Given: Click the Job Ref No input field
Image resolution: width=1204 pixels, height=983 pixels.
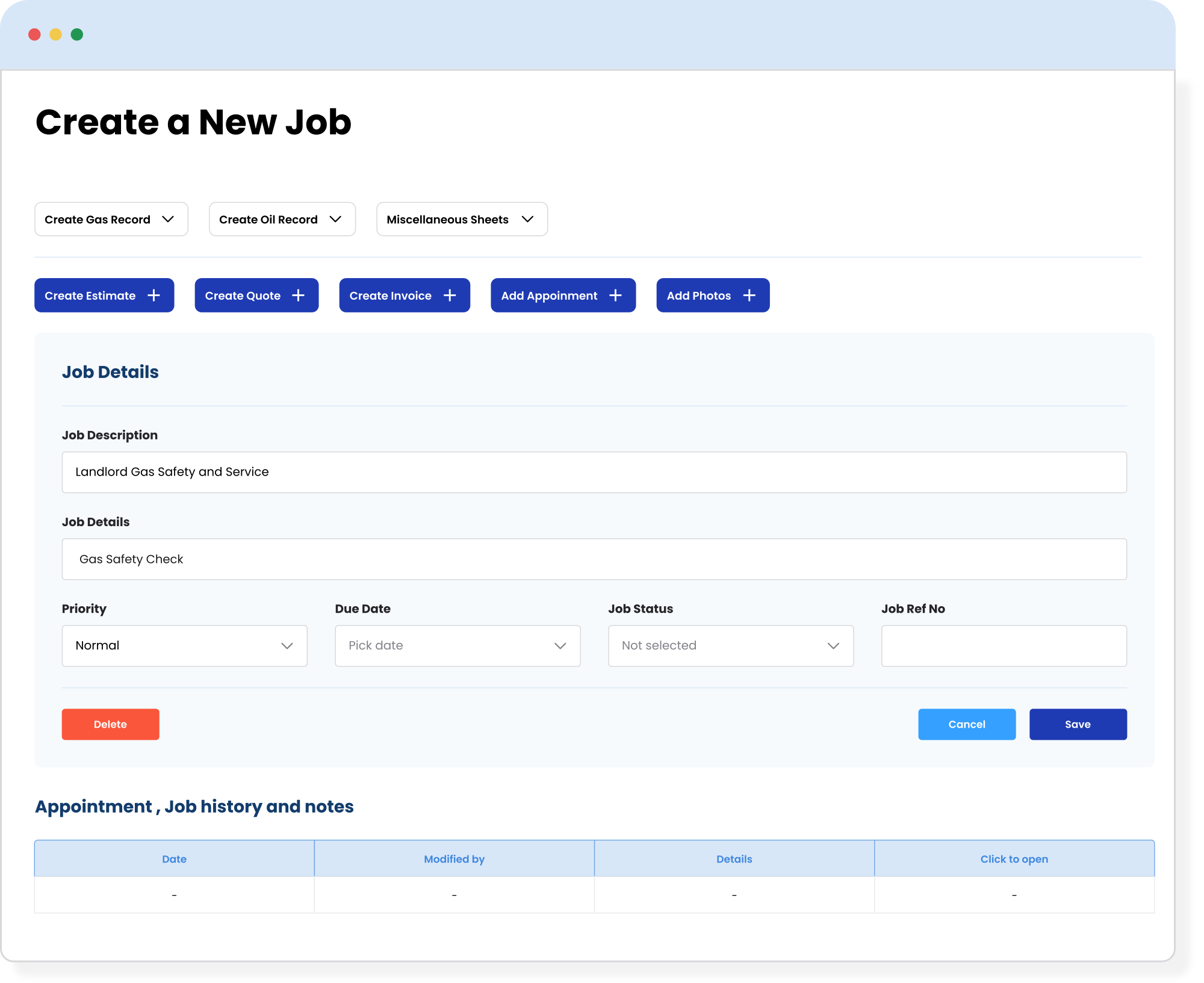Looking at the screenshot, I should coord(1003,645).
